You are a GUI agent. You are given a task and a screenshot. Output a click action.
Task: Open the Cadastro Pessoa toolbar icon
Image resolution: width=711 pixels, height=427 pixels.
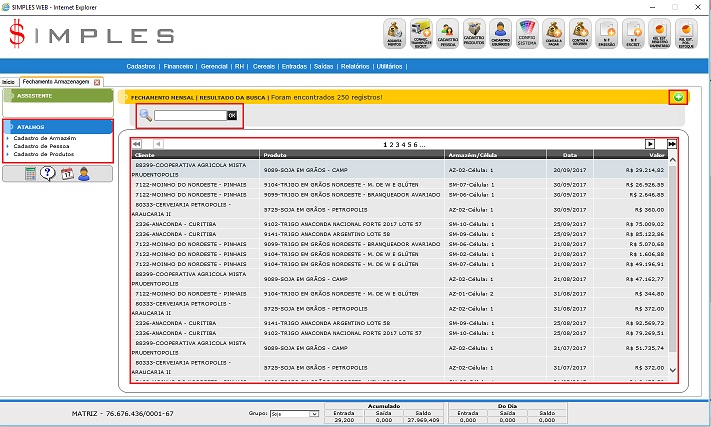pos(450,32)
